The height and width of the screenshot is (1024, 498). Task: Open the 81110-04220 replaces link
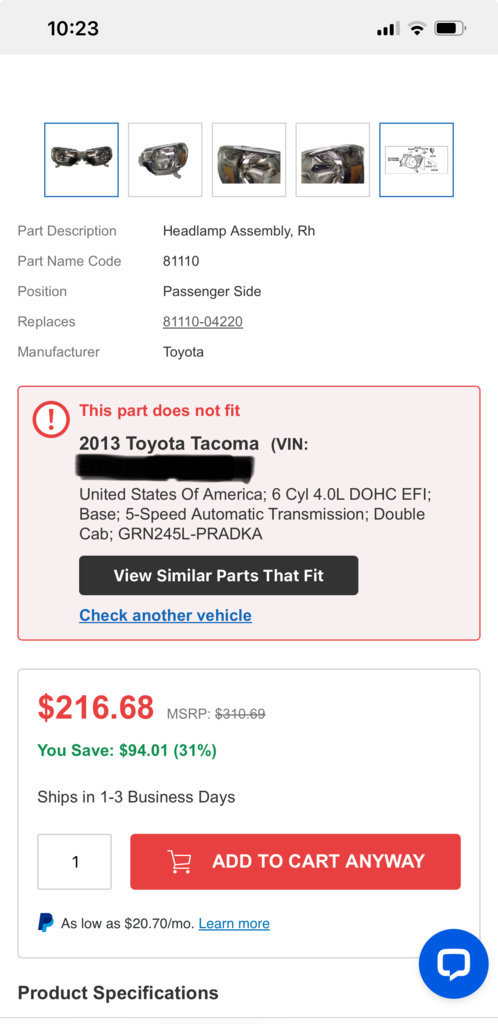203,321
